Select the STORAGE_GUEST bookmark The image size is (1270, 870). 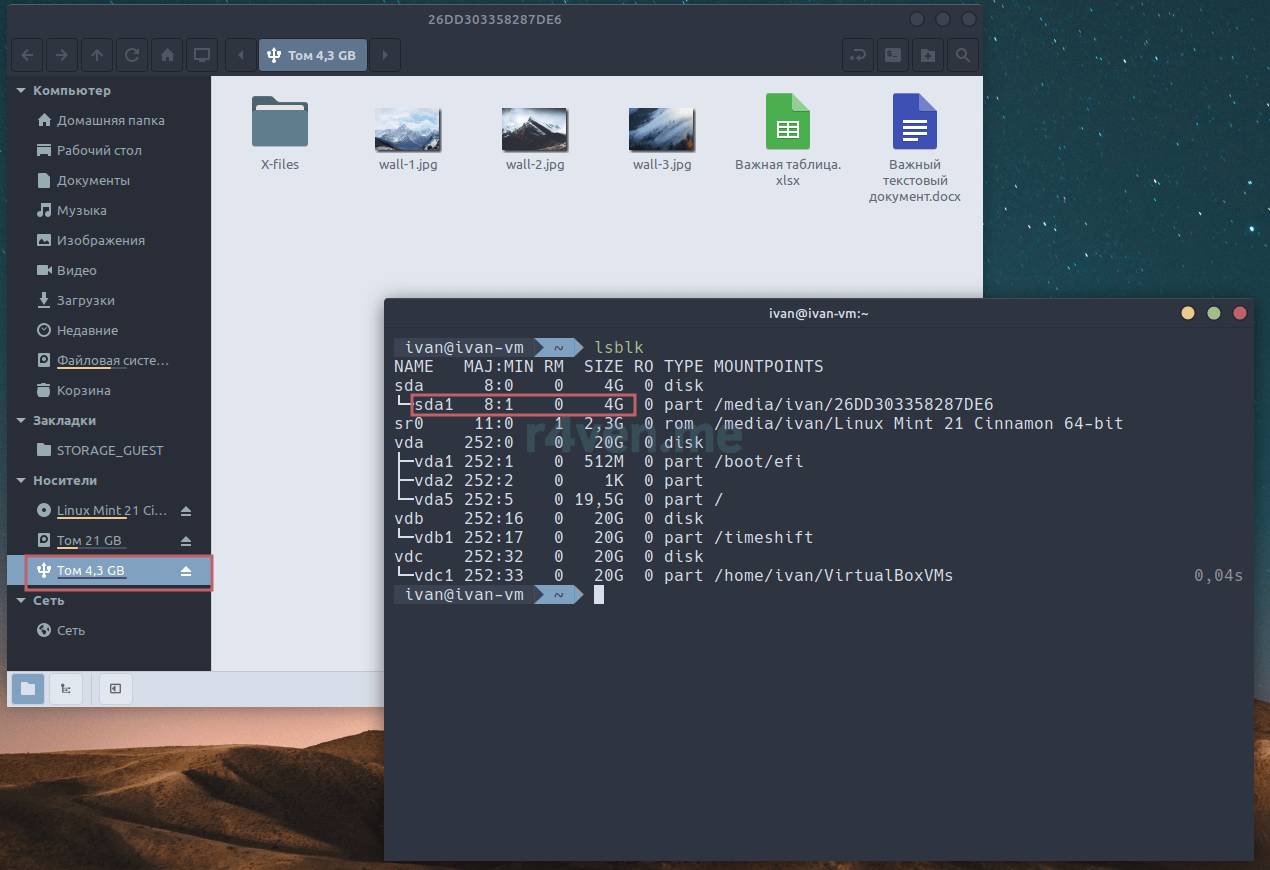[109, 450]
